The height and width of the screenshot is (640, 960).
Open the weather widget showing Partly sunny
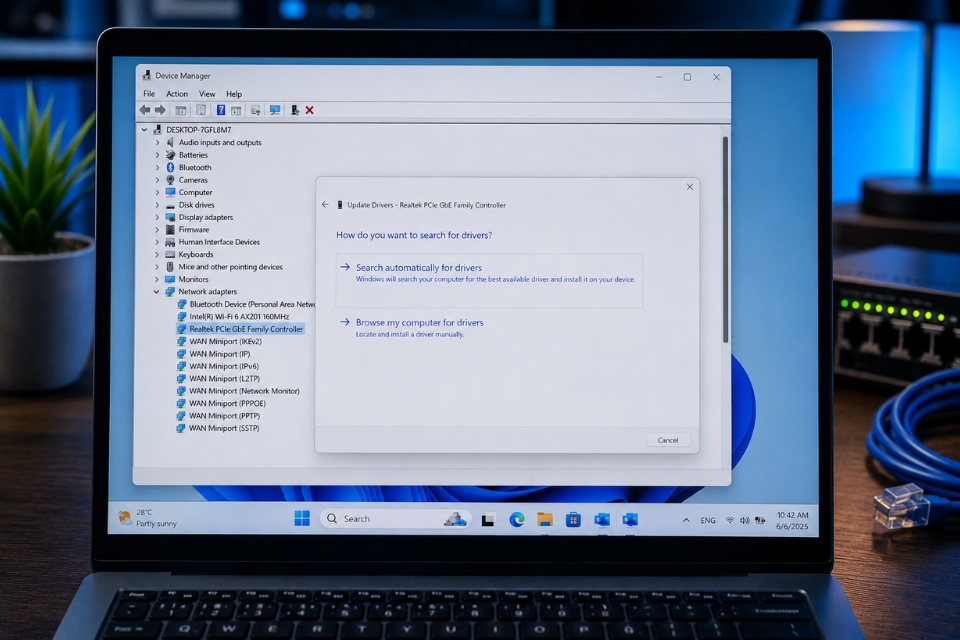pyautogui.click(x=148, y=518)
